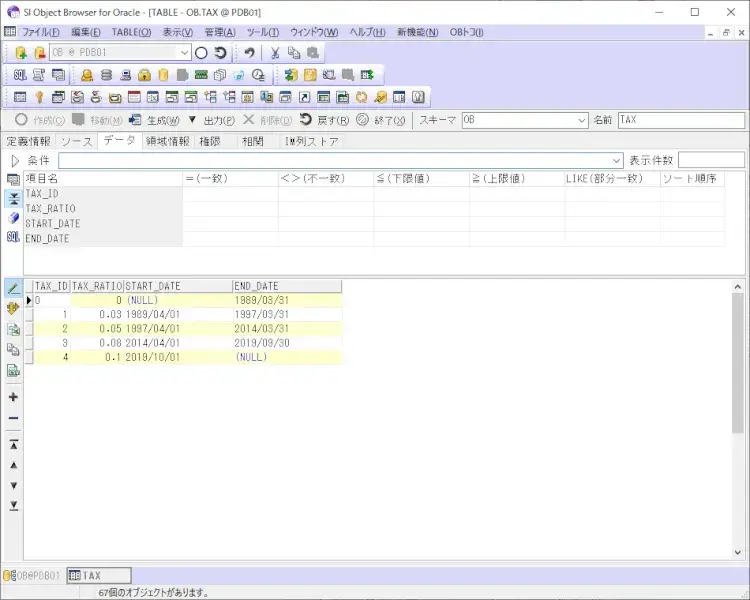Click the 生成(W) generate button
Screen dimensions: 750x600
click(155, 120)
